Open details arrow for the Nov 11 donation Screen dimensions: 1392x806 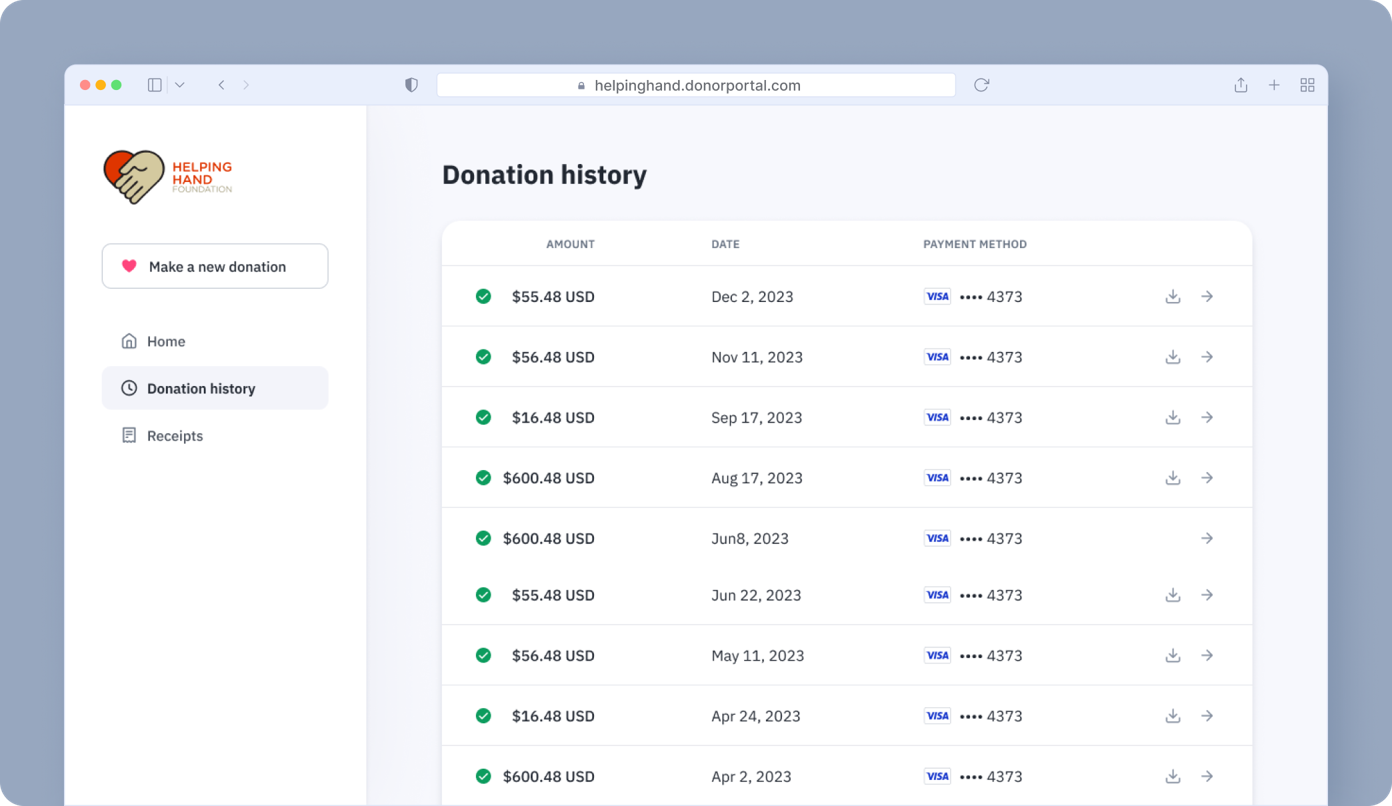pyautogui.click(x=1207, y=356)
